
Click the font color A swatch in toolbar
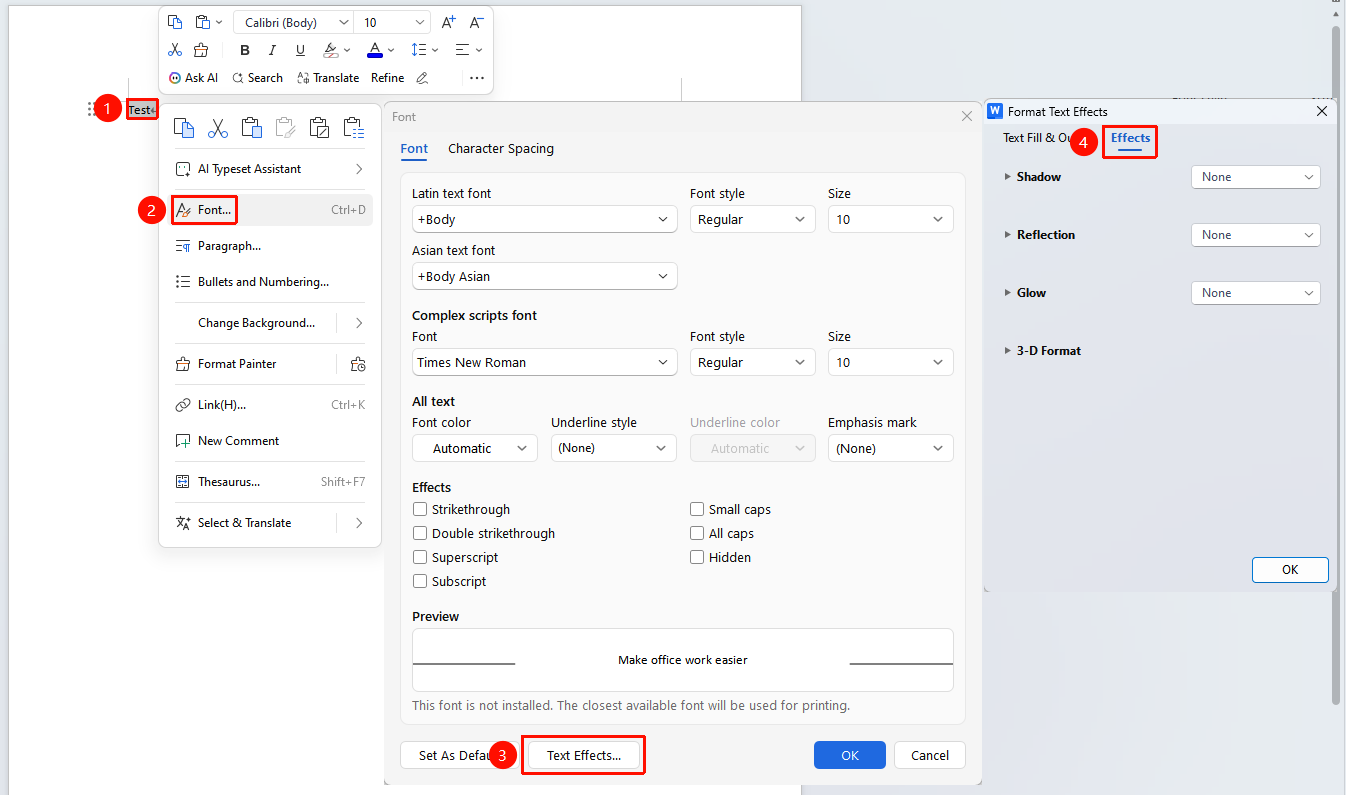[x=375, y=50]
